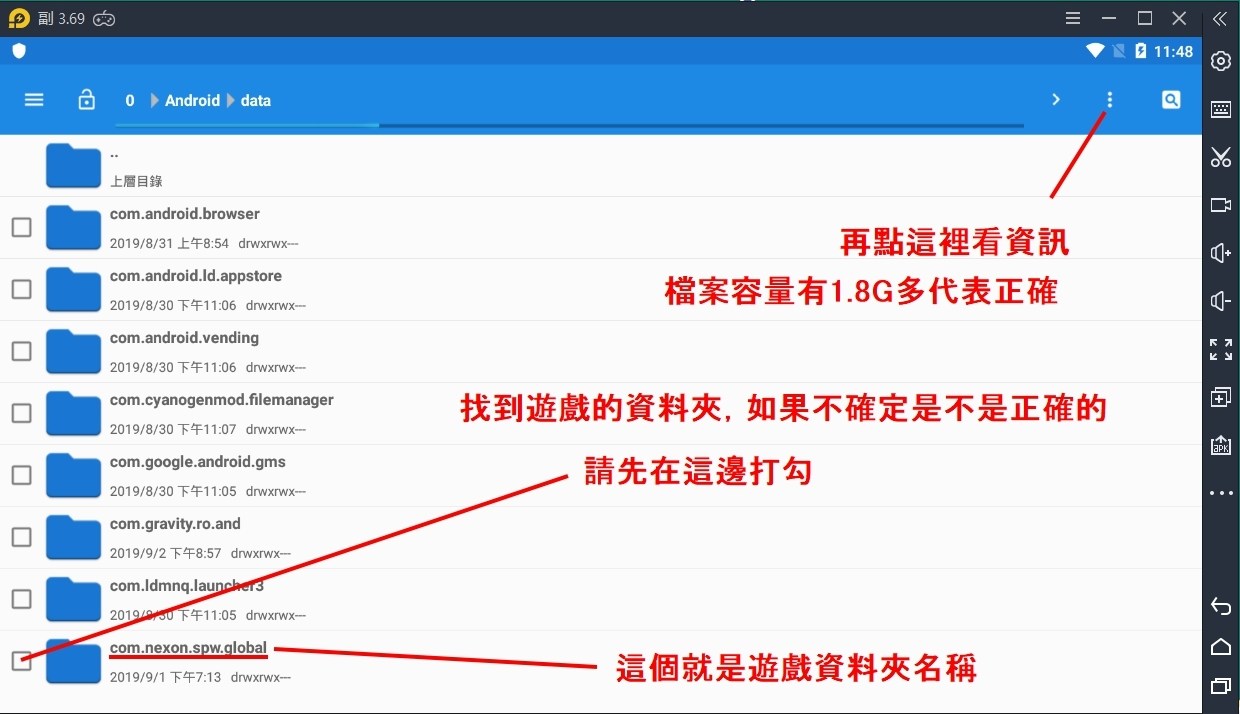Open the file search icon

click(1171, 100)
